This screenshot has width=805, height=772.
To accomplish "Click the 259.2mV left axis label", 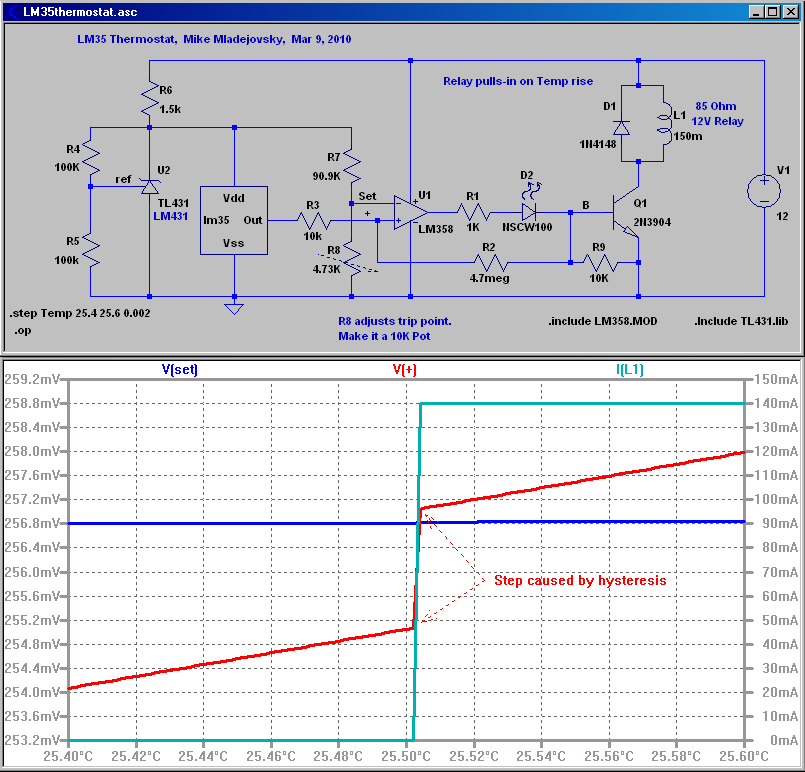I will (32, 379).
